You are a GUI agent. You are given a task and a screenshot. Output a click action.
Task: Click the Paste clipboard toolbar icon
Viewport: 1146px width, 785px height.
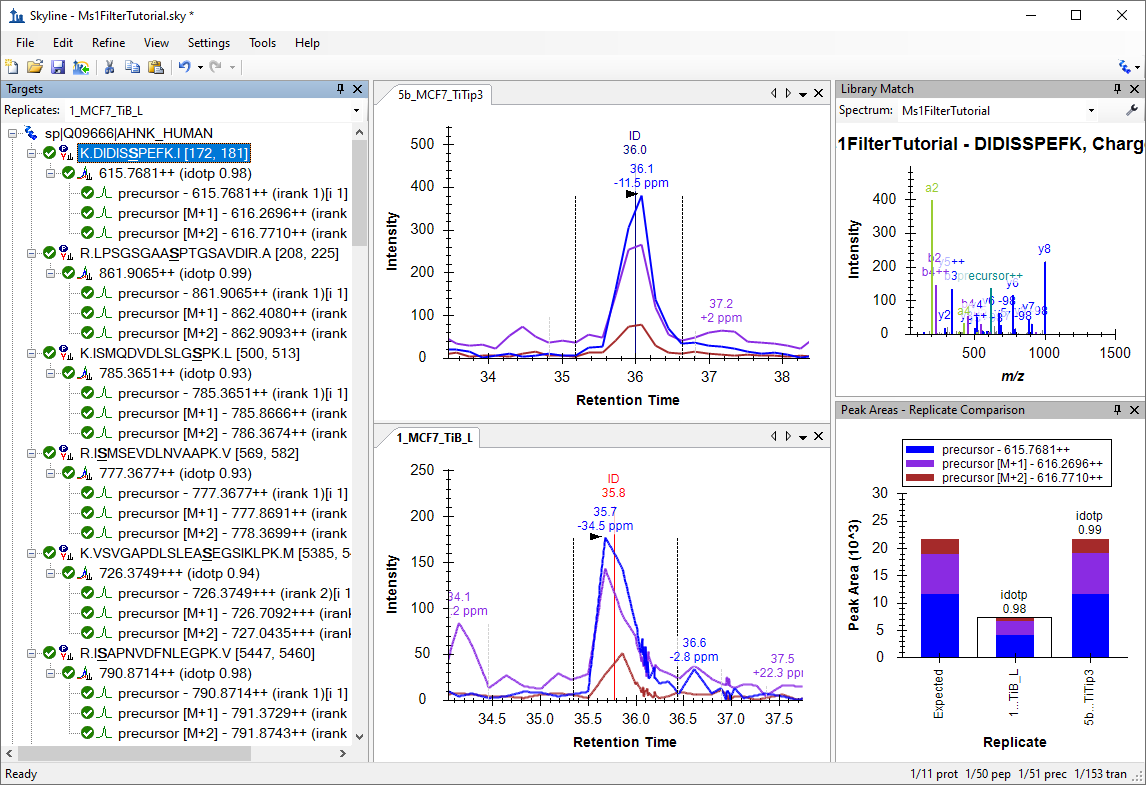coord(156,67)
